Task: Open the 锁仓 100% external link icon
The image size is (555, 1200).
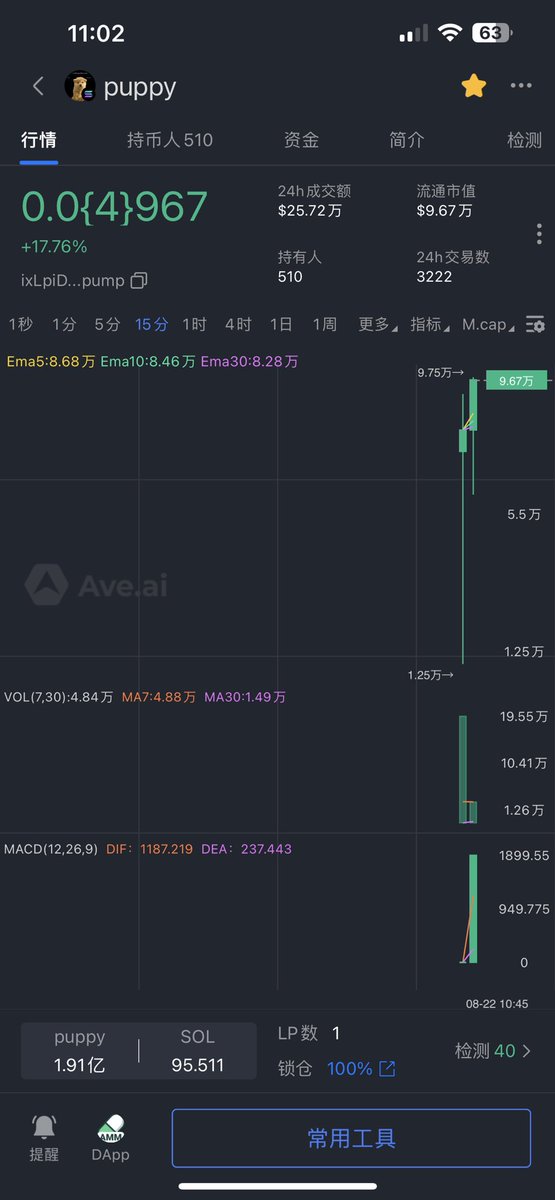Action: (x=387, y=1069)
